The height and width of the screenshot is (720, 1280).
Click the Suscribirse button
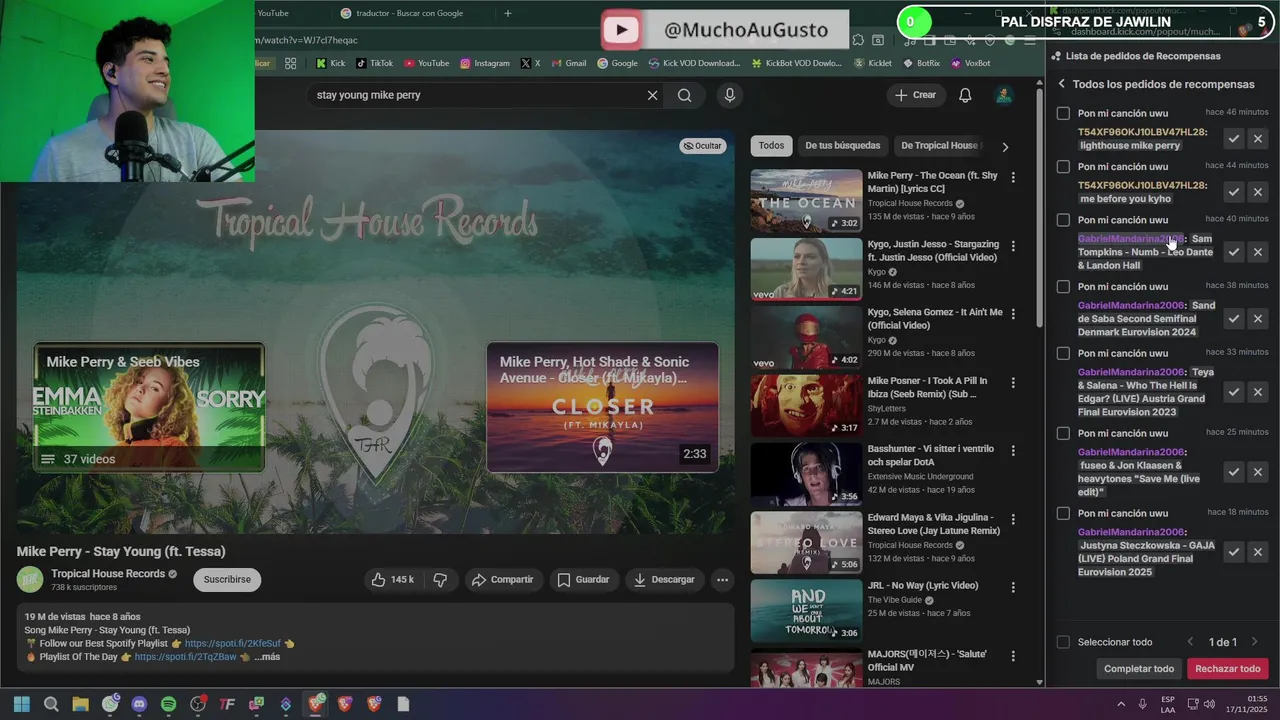[227, 580]
